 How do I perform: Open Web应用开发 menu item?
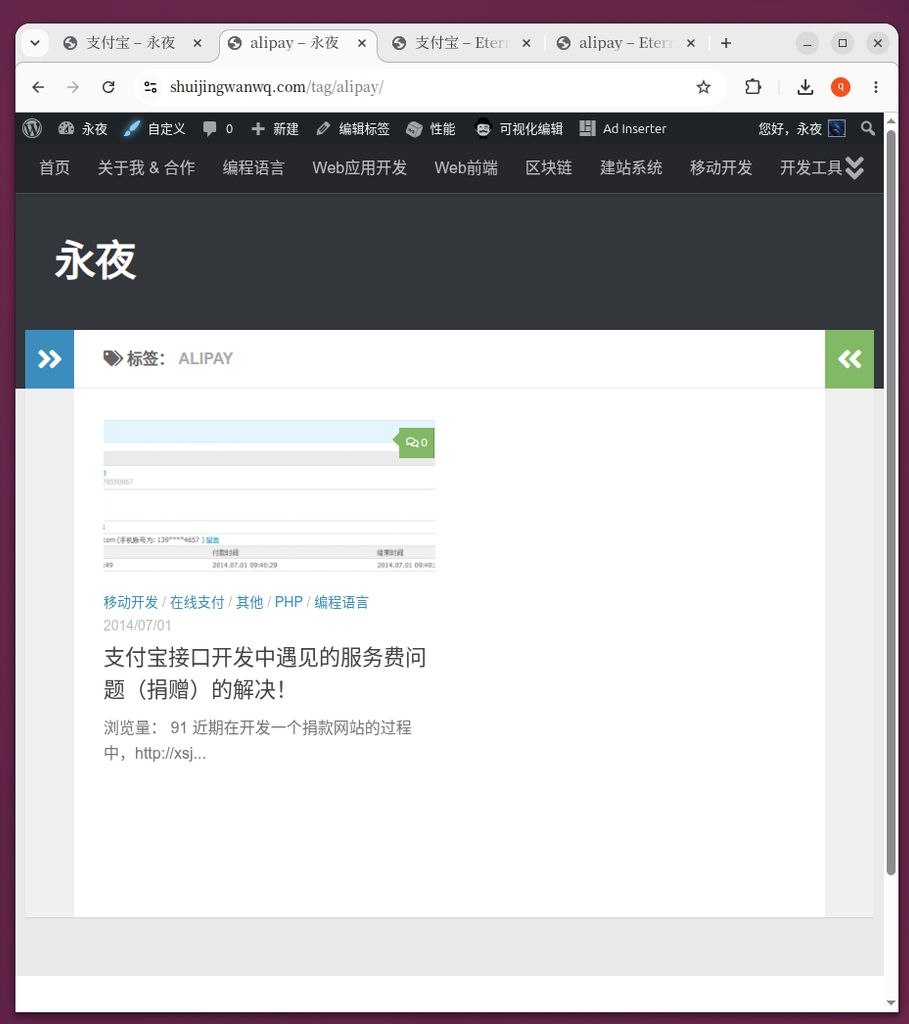pos(360,168)
